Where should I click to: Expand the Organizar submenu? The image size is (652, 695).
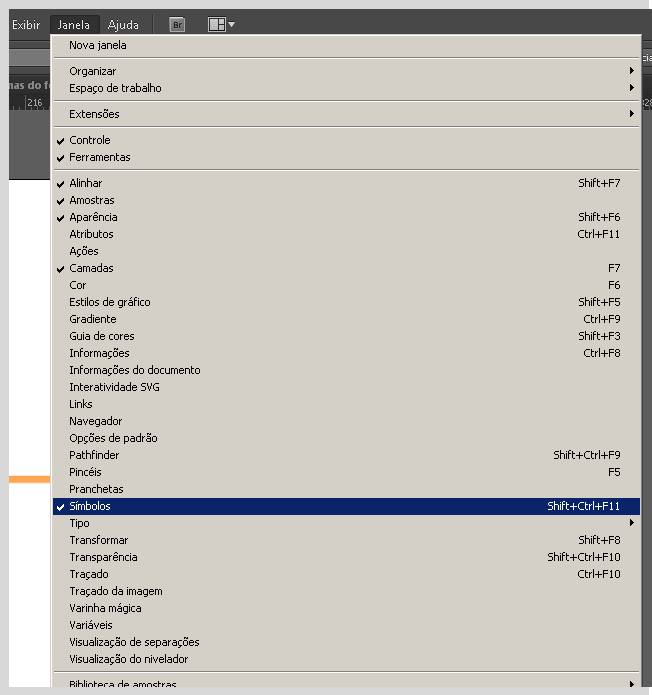[347, 71]
